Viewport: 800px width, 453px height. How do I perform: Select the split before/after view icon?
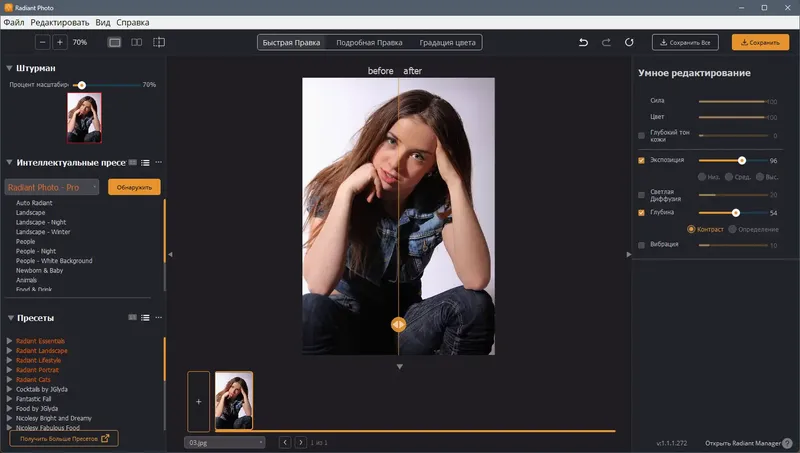159,42
